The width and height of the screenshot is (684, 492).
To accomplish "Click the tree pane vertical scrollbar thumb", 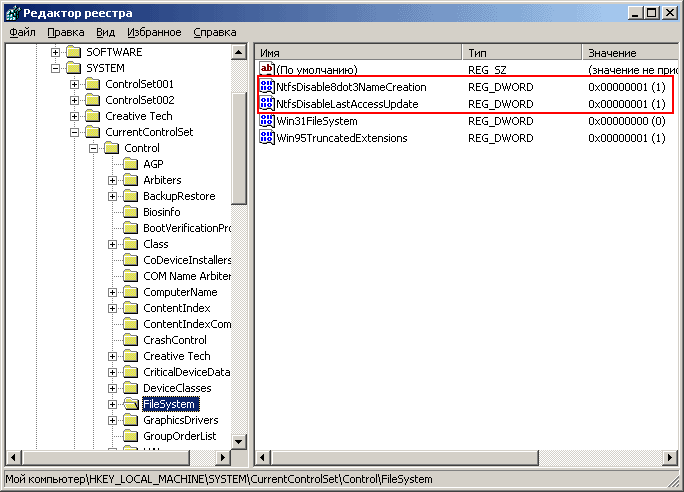I will click(x=239, y=149).
